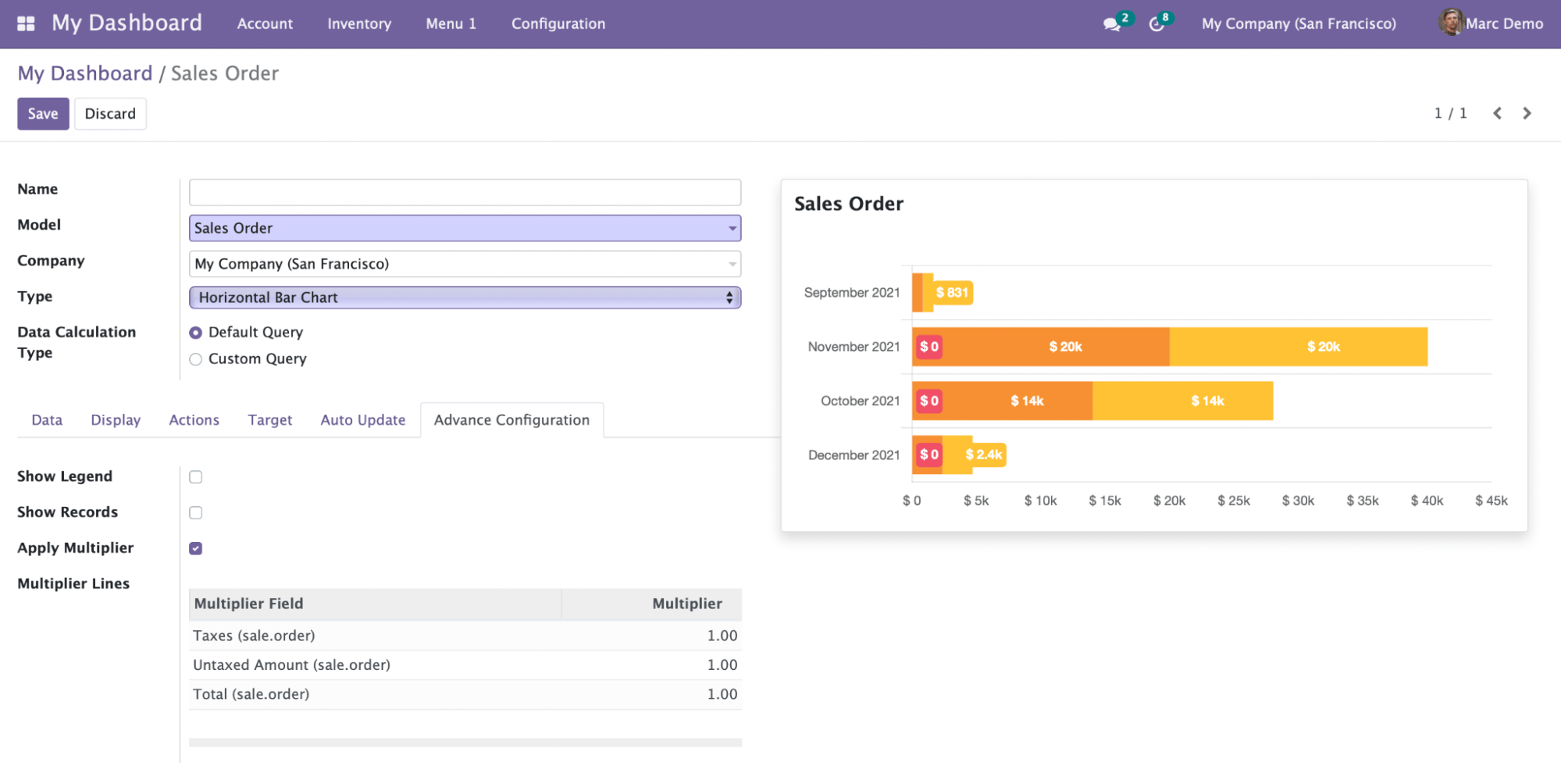Click October 2021 yellow $14k bar segment
Screen dimensions: 1561x784
coord(1183,401)
